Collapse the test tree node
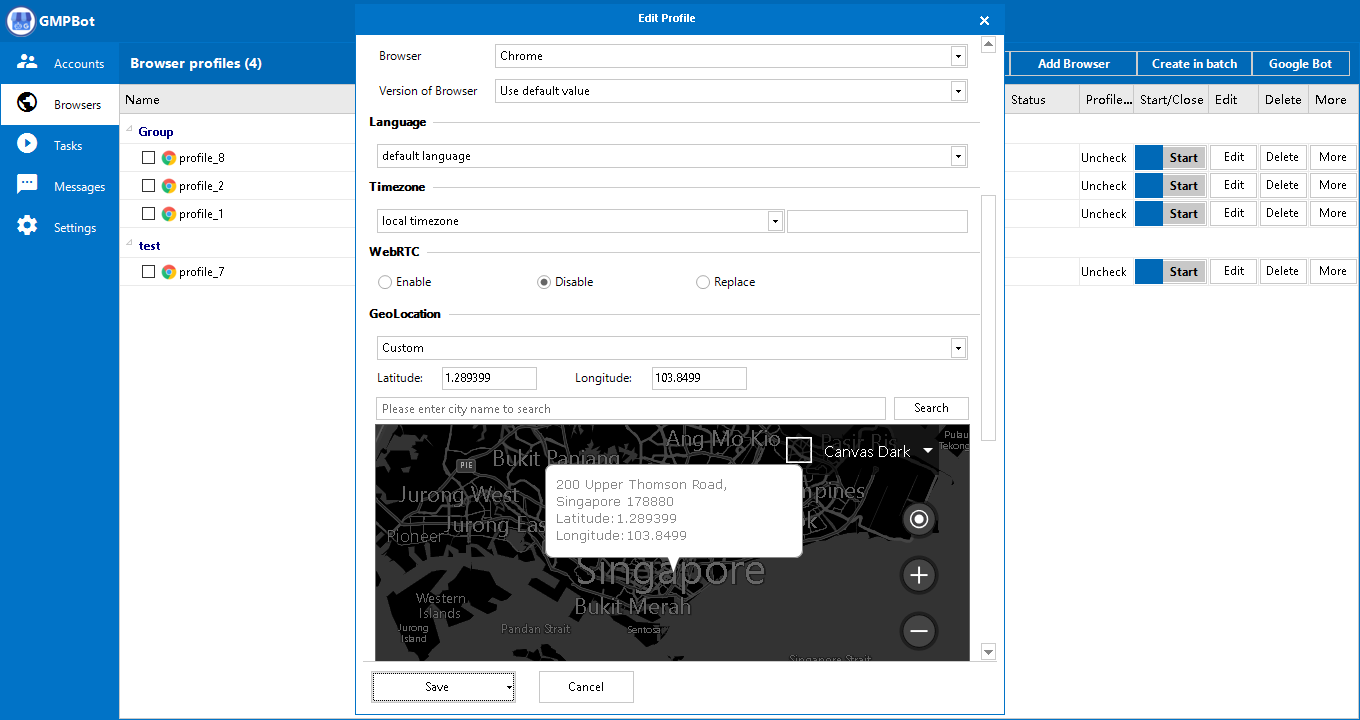1360x720 pixels. point(130,244)
